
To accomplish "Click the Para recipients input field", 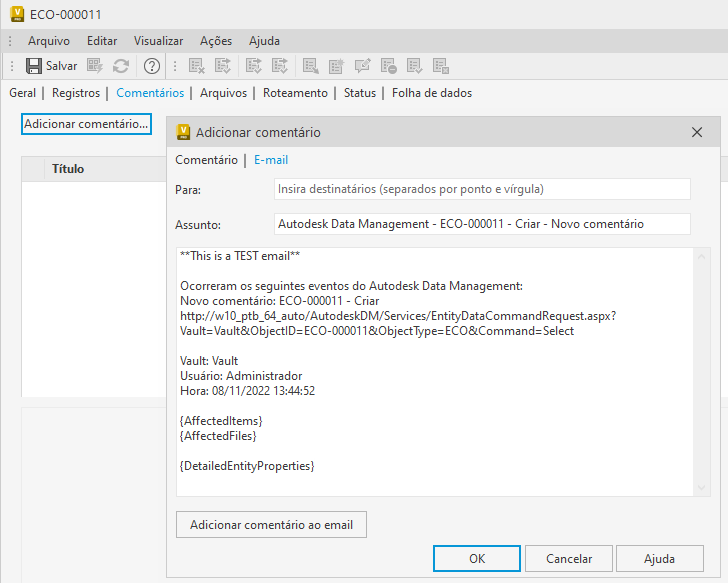I will tap(482, 189).
